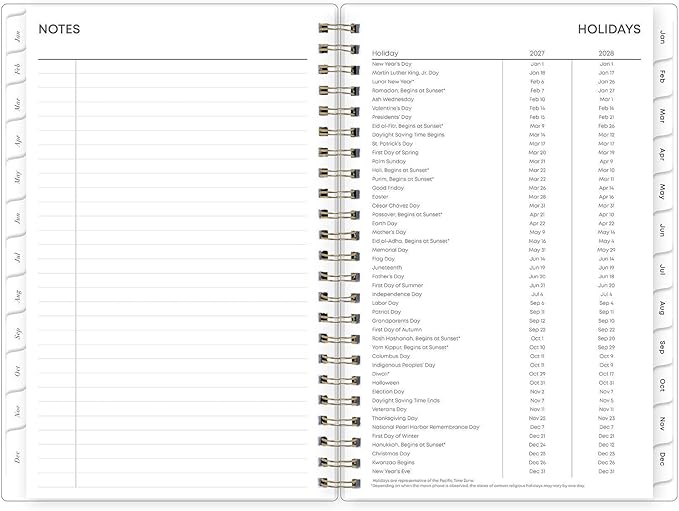
Task: Open the Apr tab on the Notes page
Action: tap(17, 141)
